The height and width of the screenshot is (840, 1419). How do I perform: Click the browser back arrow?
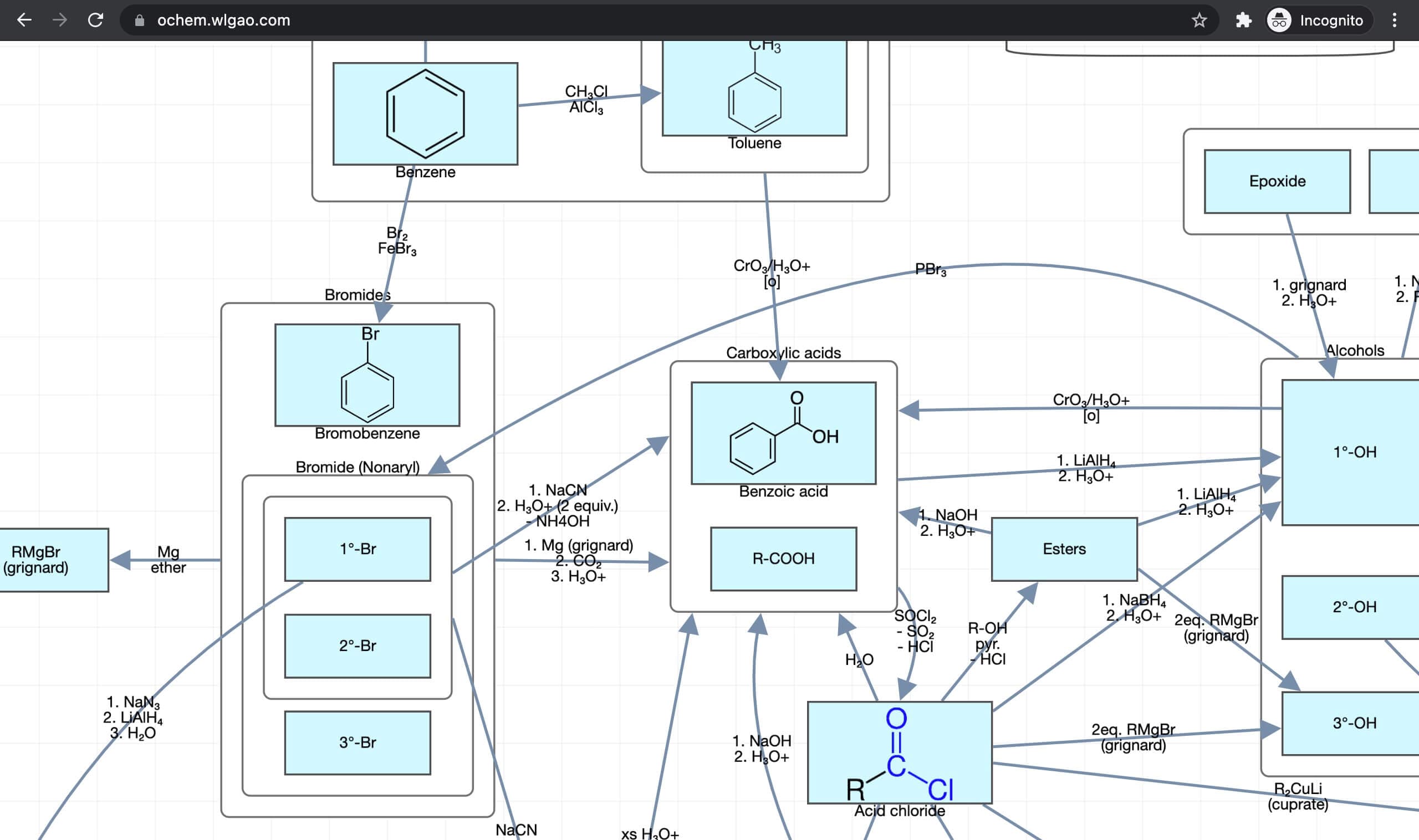(x=24, y=21)
